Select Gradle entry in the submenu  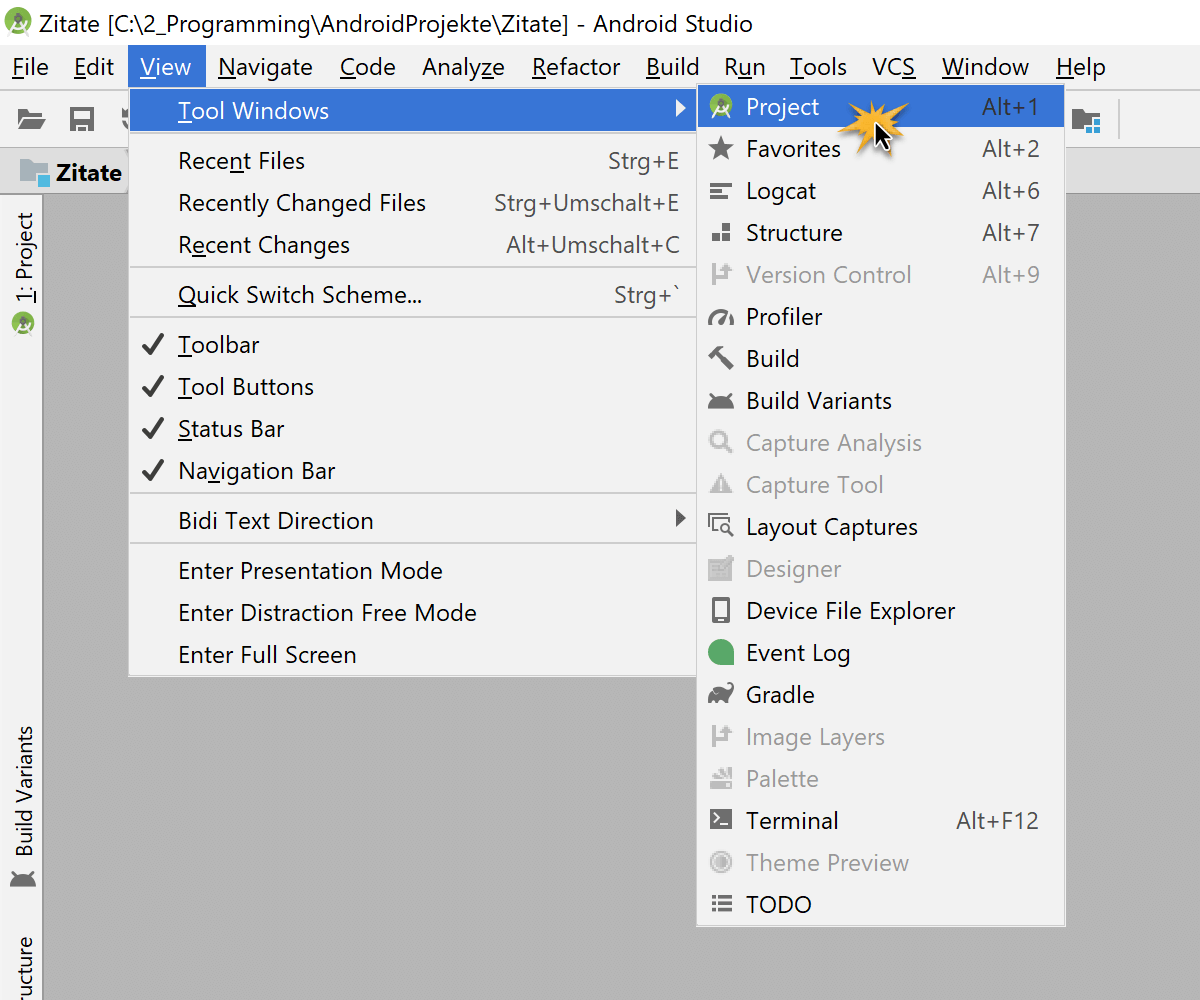pos(881,695)
